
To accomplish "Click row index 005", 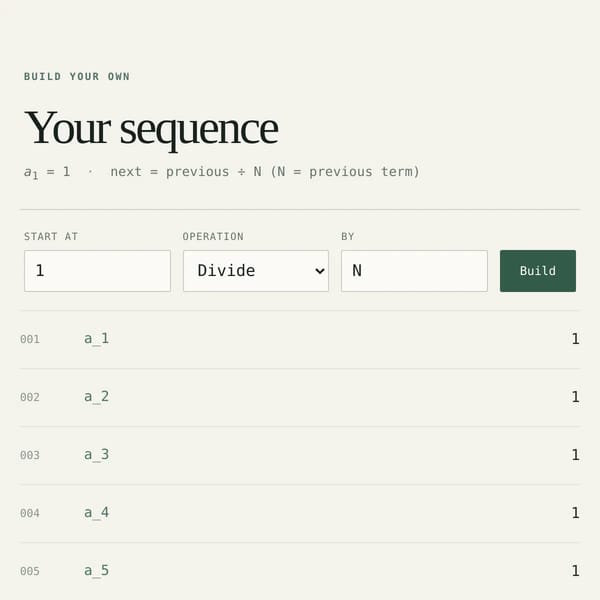I will tap(30, 571).
